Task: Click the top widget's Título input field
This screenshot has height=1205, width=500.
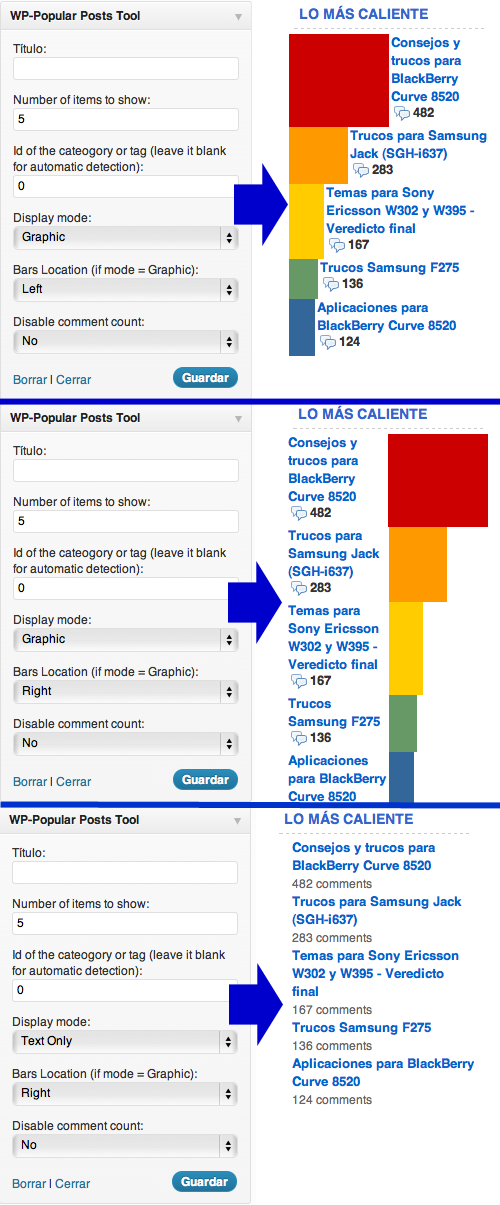Action: point(125,68)
